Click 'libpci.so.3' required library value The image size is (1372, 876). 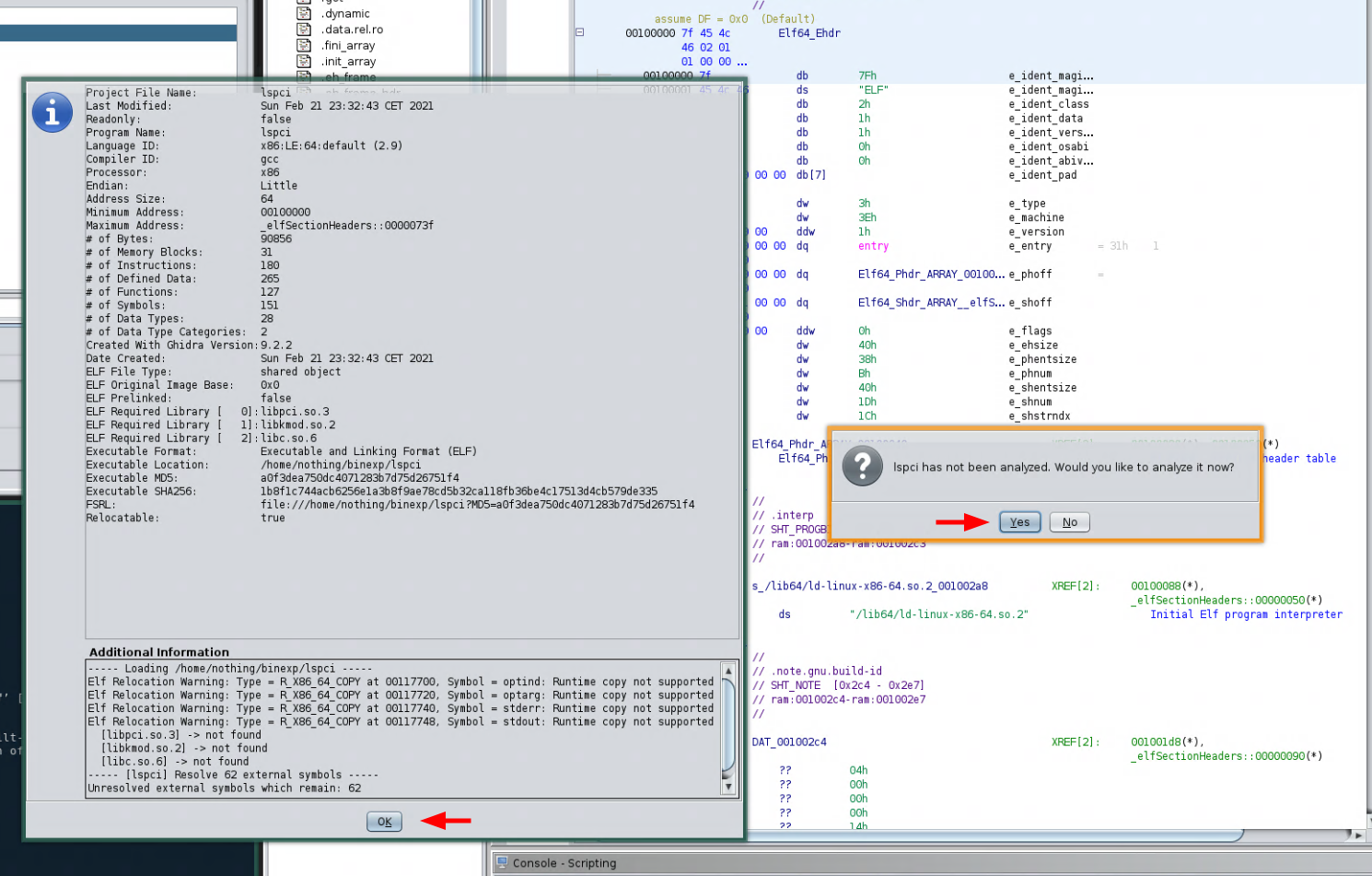coord(295,412)
